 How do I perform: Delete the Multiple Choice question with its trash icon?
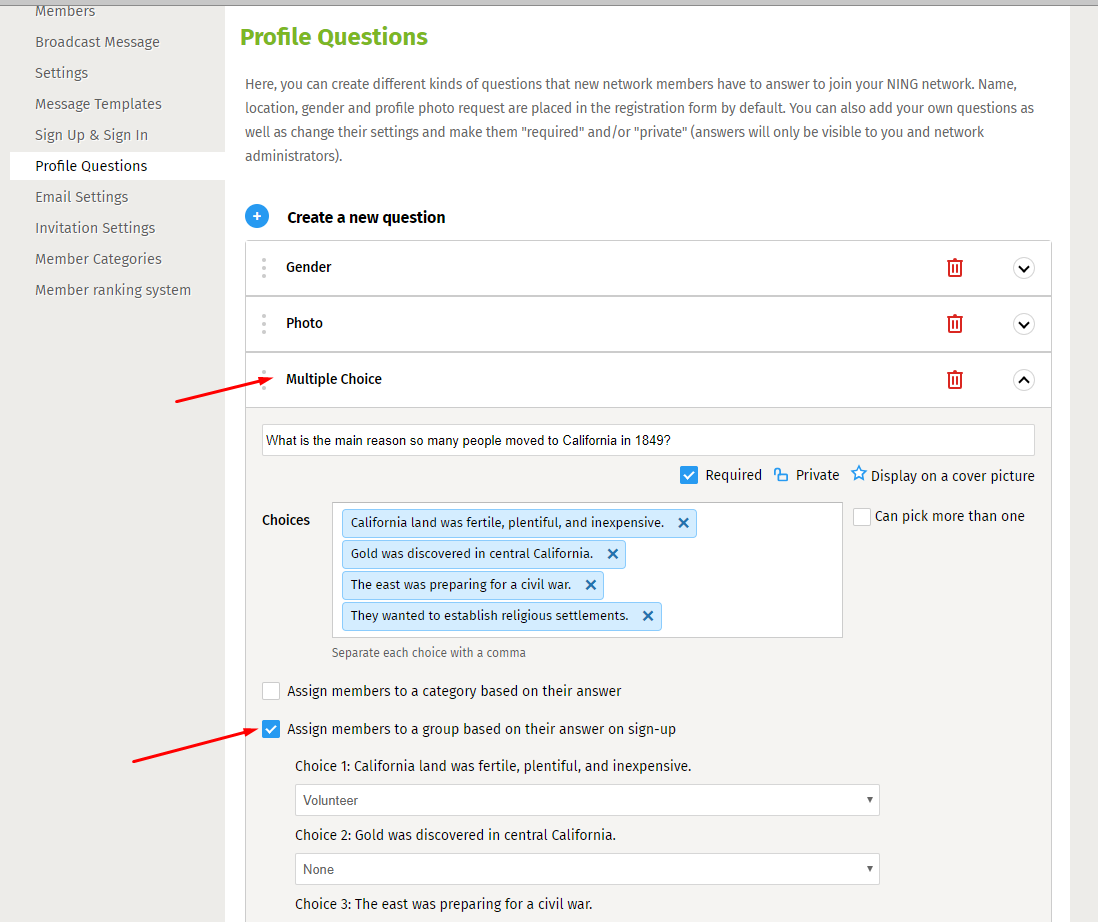[954, 379]
